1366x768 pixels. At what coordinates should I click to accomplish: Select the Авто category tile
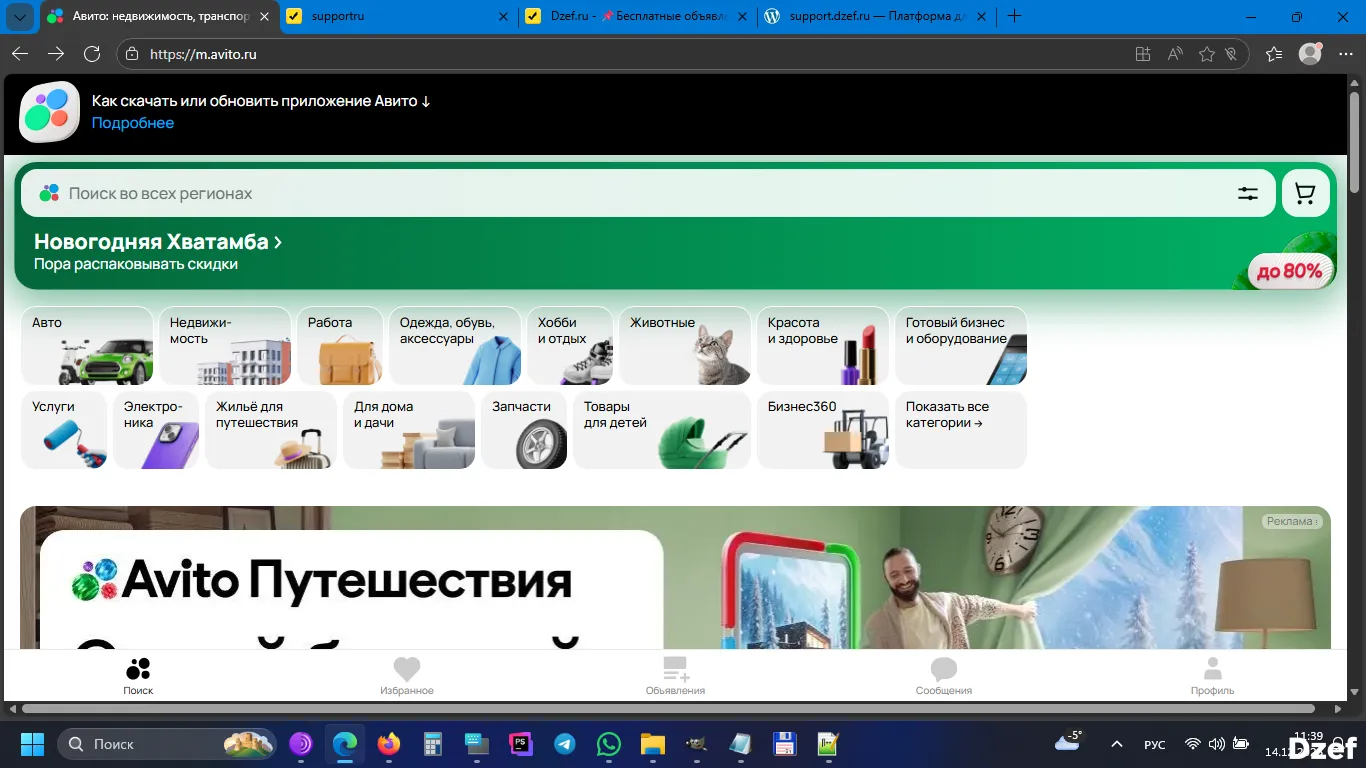(86, 345)
